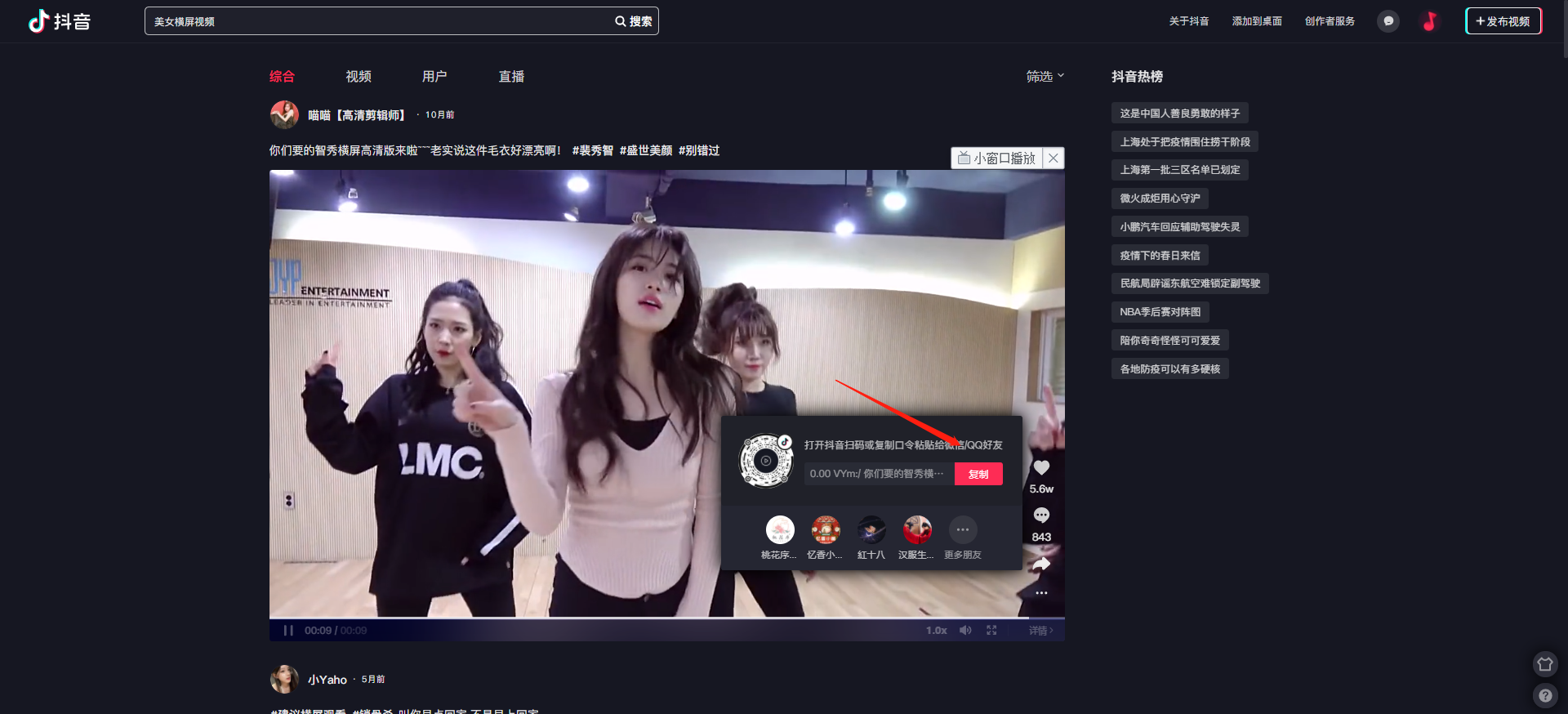Share to friend 汉服生 avatar
This screenshot has height=714, width=1568.
click(x=917, y=529)
